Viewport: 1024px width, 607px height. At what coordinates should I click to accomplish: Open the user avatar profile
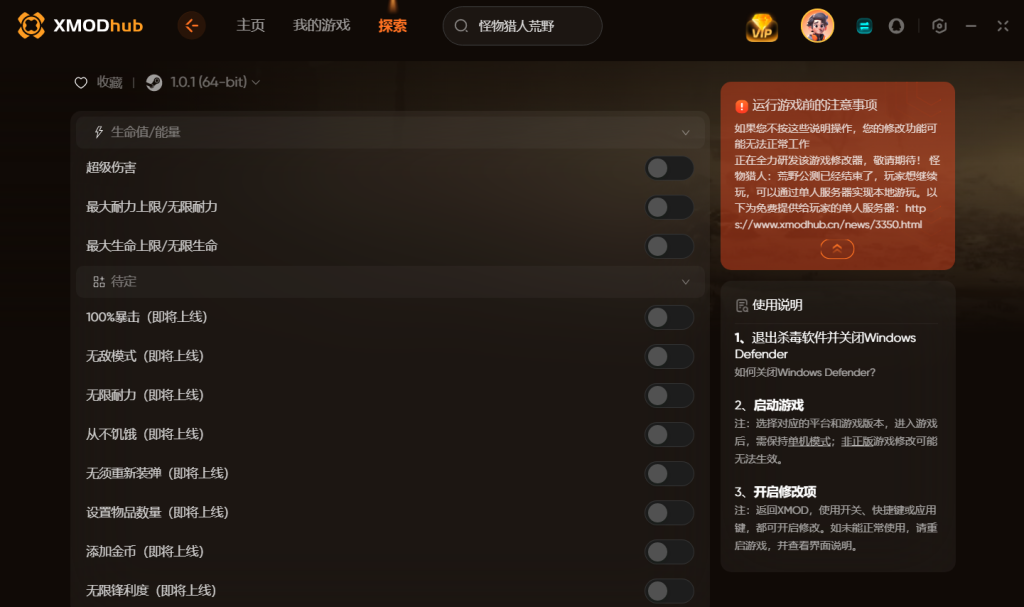[817, 26]
